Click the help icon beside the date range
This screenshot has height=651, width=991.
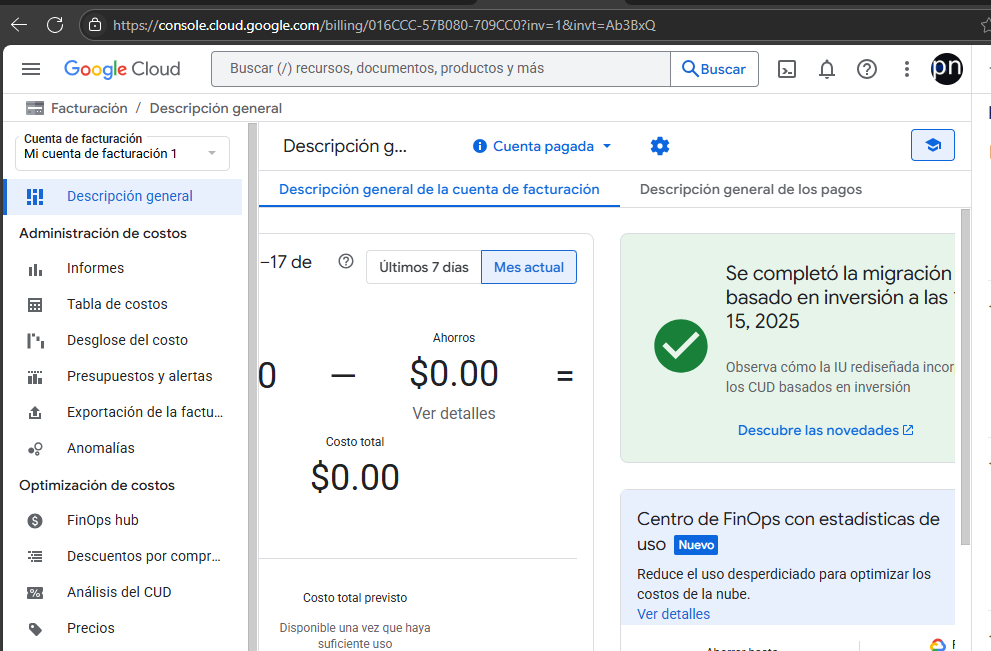click(346, 261)
